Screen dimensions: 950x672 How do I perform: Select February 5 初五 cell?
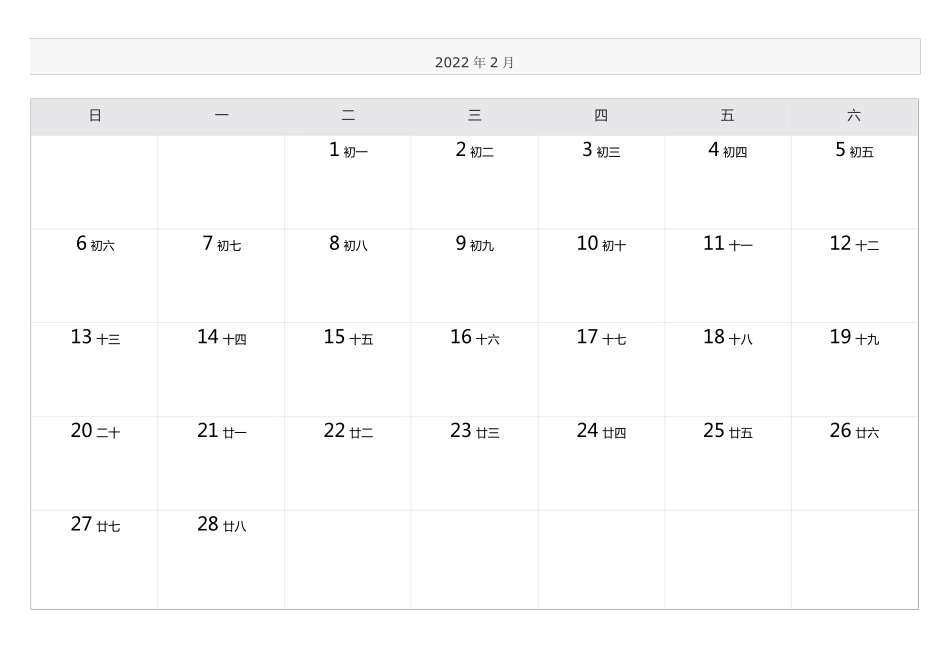(x=854, y=151)
